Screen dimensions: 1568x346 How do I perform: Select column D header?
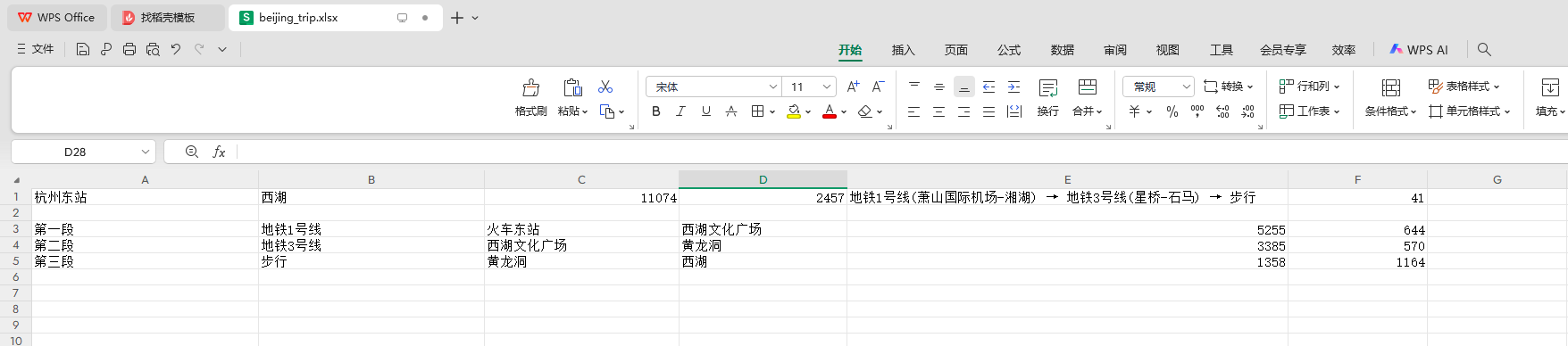point(763,179)
